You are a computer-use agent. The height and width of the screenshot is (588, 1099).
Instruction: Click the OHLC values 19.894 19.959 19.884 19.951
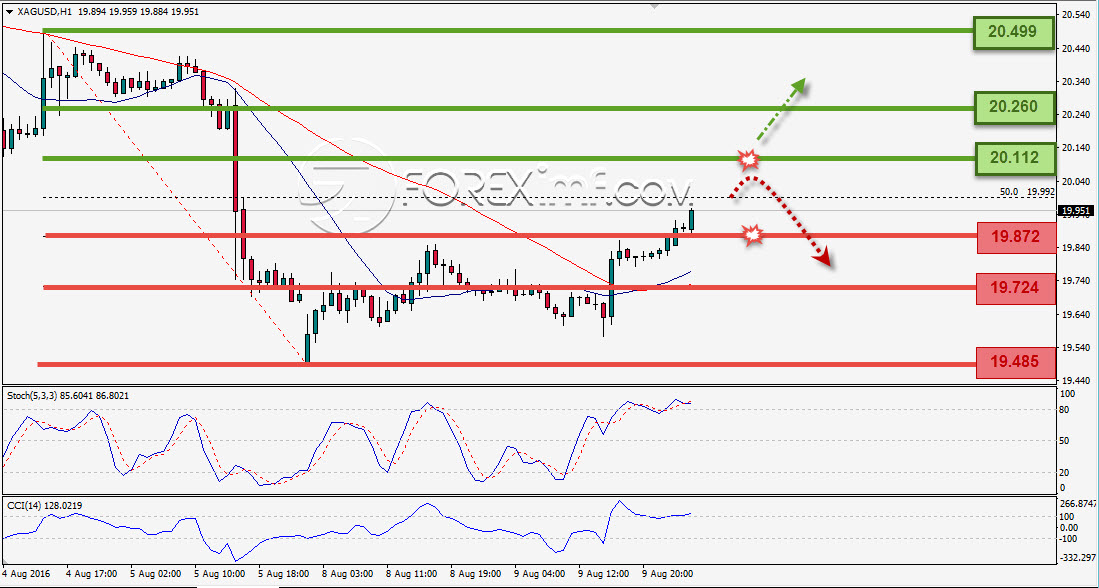tap(138, 12)
